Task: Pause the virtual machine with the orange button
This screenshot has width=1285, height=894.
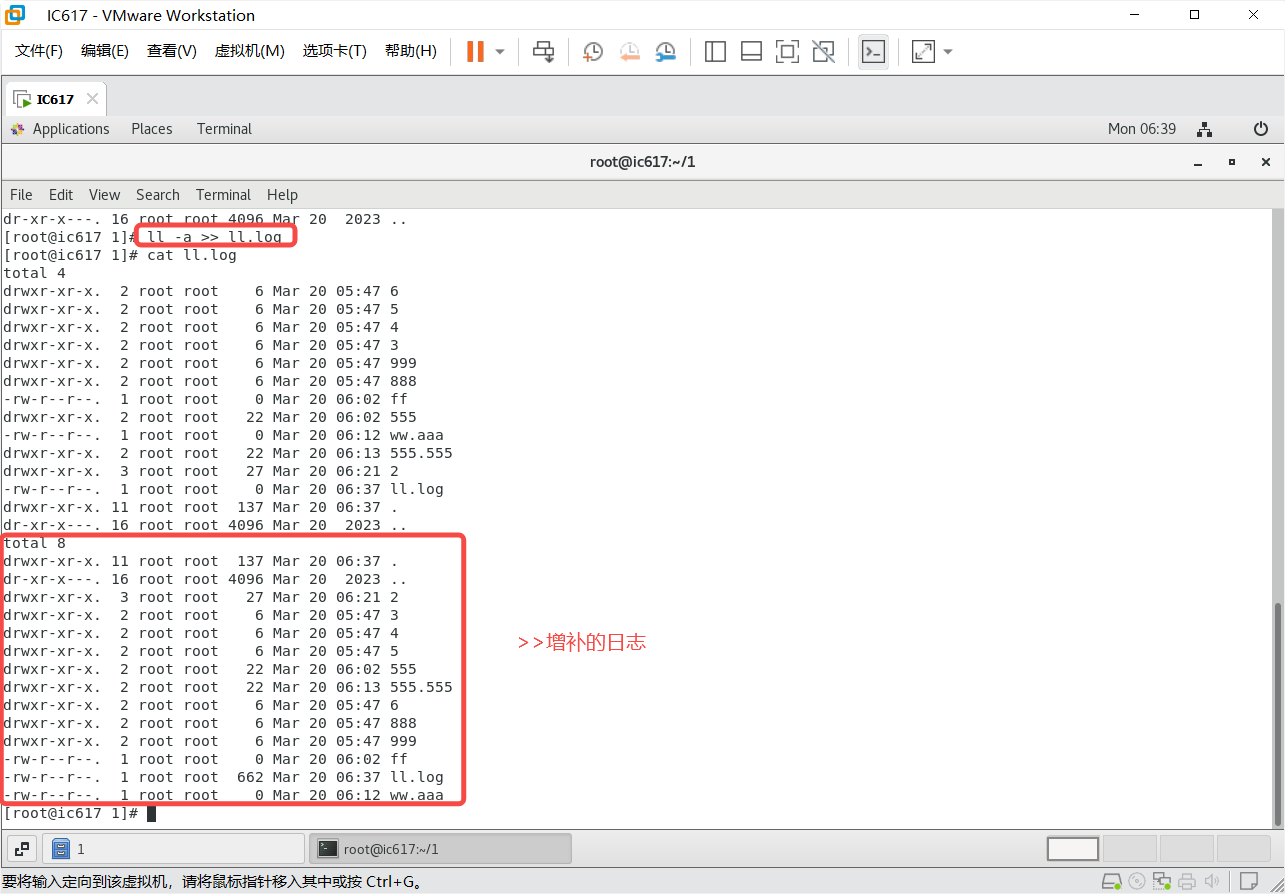Action: [475, 51]
